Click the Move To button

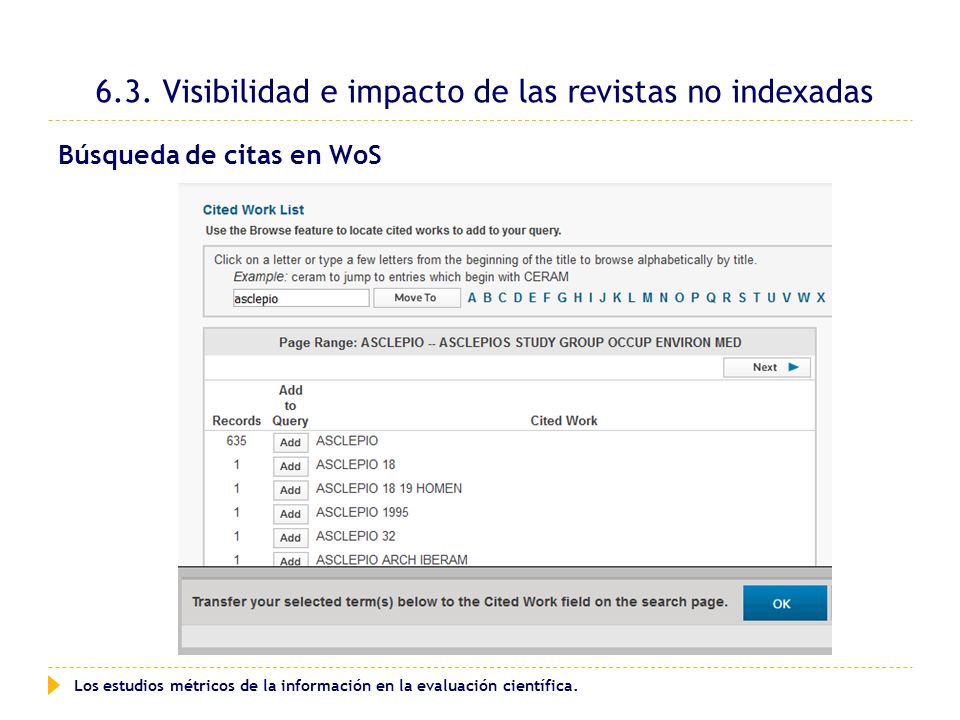(416, 298)
